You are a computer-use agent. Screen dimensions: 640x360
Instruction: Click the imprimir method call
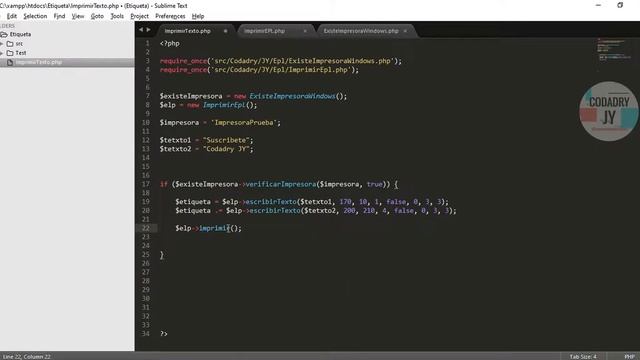tap(215, 228)
